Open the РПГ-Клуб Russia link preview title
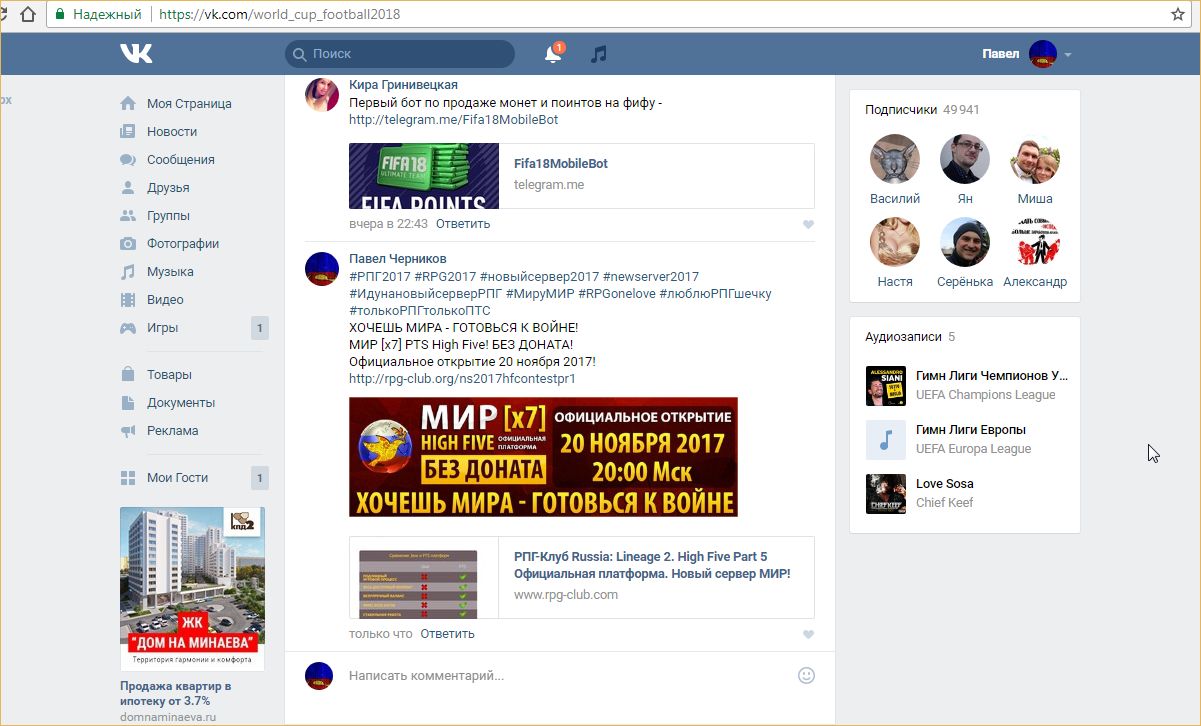Viewport: 1201px width, 726px height. [x=652, y=566]
